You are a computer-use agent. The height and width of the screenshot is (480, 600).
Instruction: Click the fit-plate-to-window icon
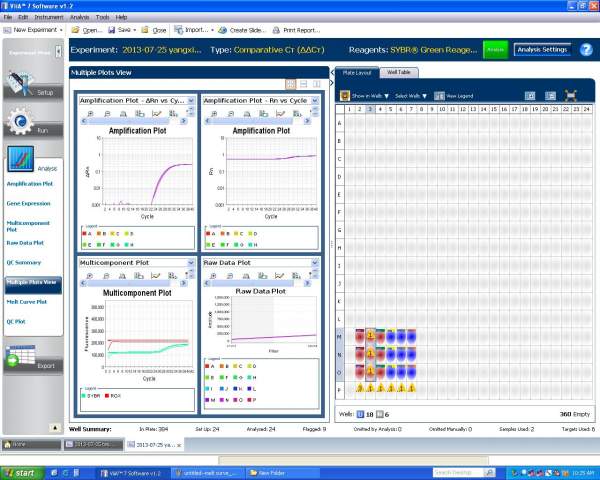tap(571, 96)
